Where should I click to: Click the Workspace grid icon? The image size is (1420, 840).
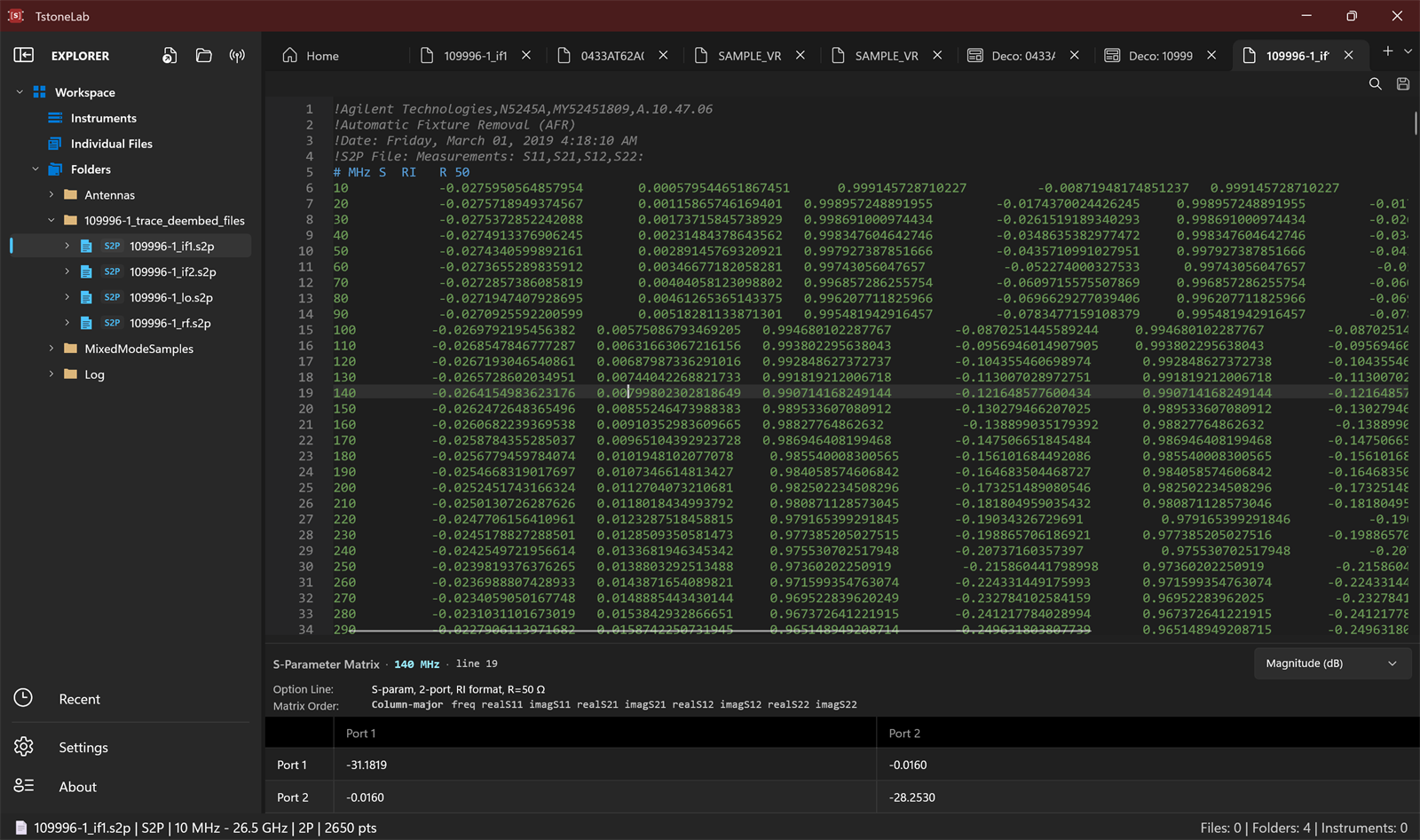(39, 92)
